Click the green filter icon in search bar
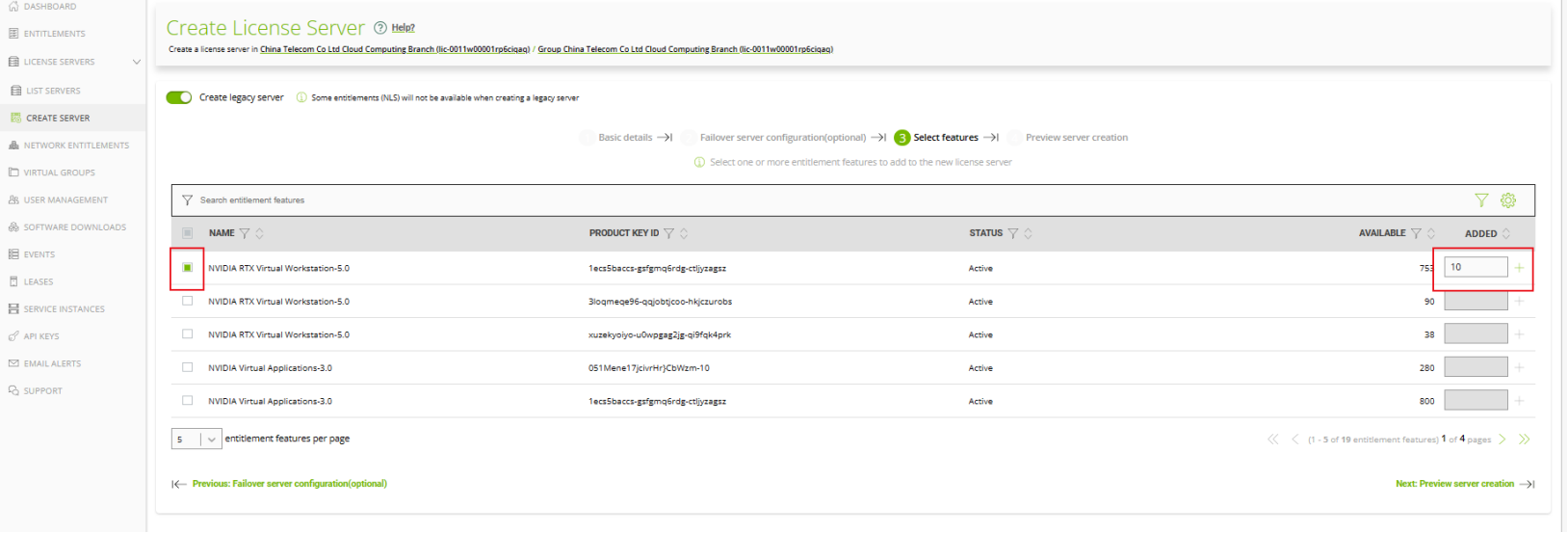The image size is (1568, 533). [x=1481, y=200]
